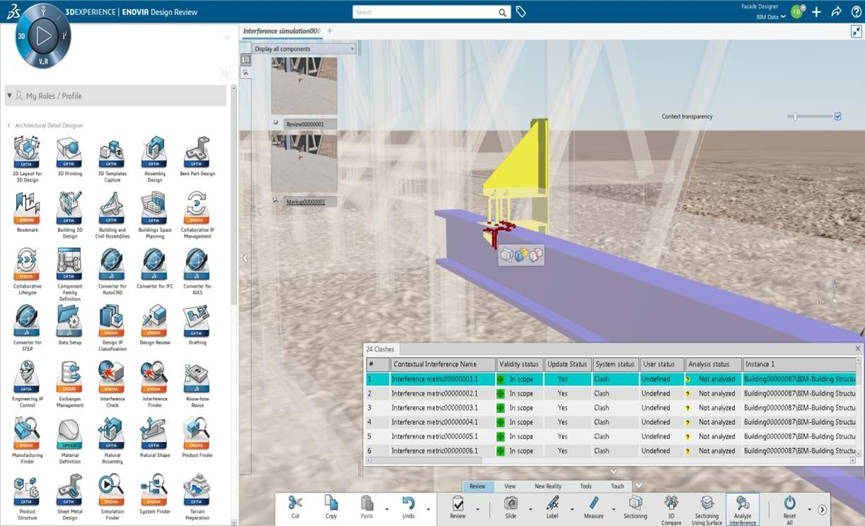Expand the Slide tool dropdown arrow
Viewport: 865px width, 526px height.
[531, 509]
